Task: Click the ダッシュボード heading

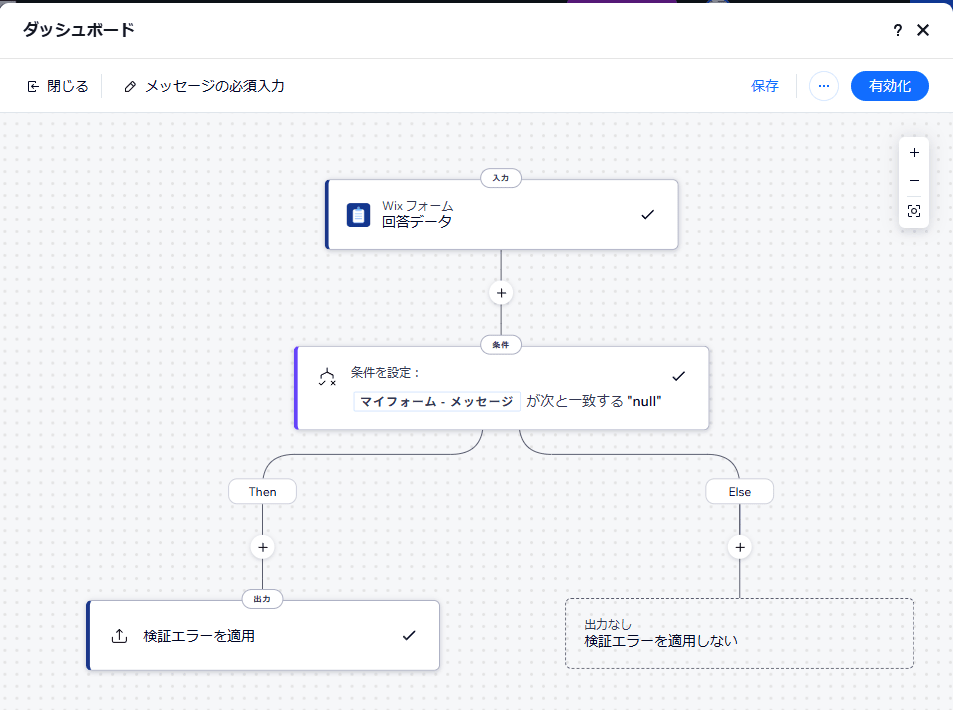Action: tap(78, 30)
